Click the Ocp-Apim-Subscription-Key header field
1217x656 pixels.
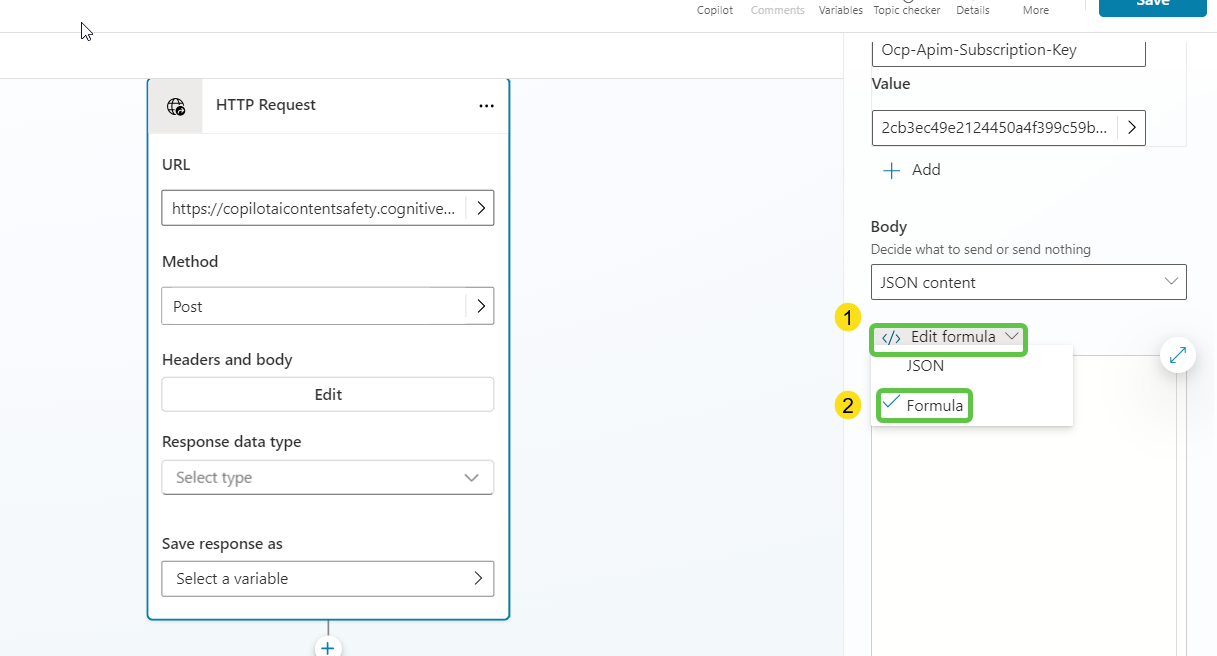(1008, 50)
